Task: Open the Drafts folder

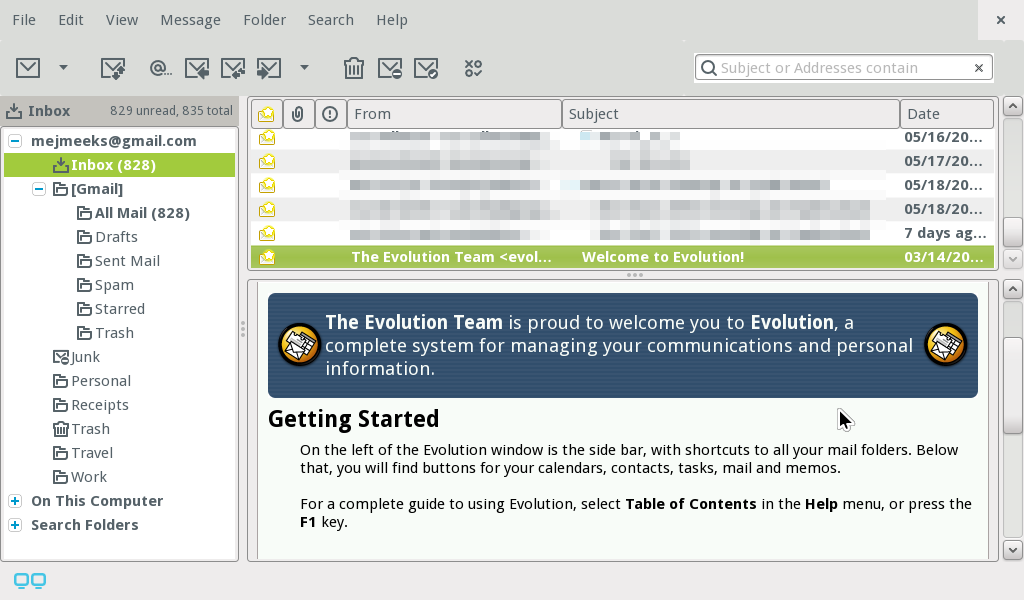Action: [x=107, y=237]
